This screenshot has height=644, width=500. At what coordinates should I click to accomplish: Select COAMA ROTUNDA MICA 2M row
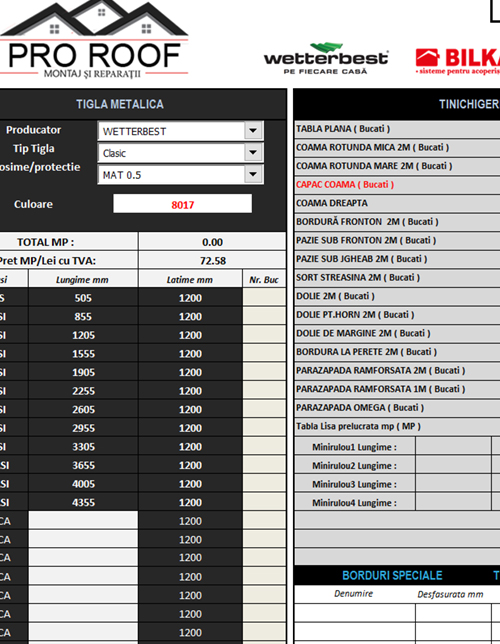397,147
